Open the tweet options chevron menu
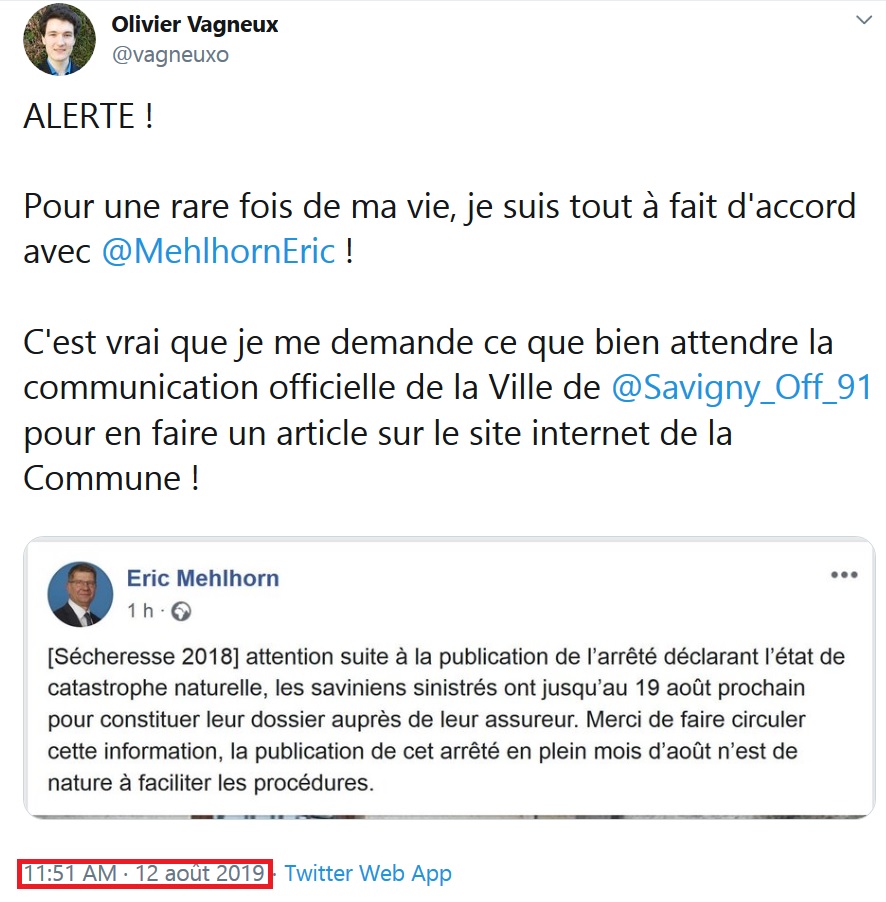This screenshot has width=886, height=902. [864, 21]
